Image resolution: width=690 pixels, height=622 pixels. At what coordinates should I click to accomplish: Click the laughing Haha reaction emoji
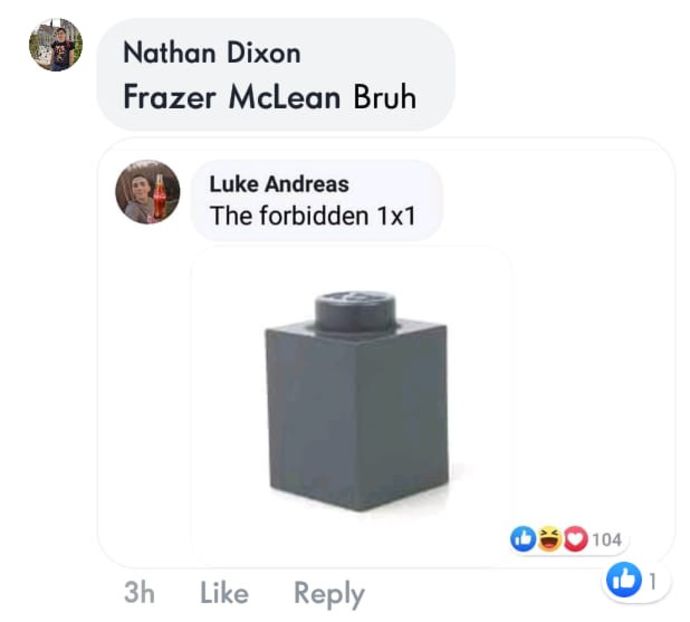[x=549, y=539]
